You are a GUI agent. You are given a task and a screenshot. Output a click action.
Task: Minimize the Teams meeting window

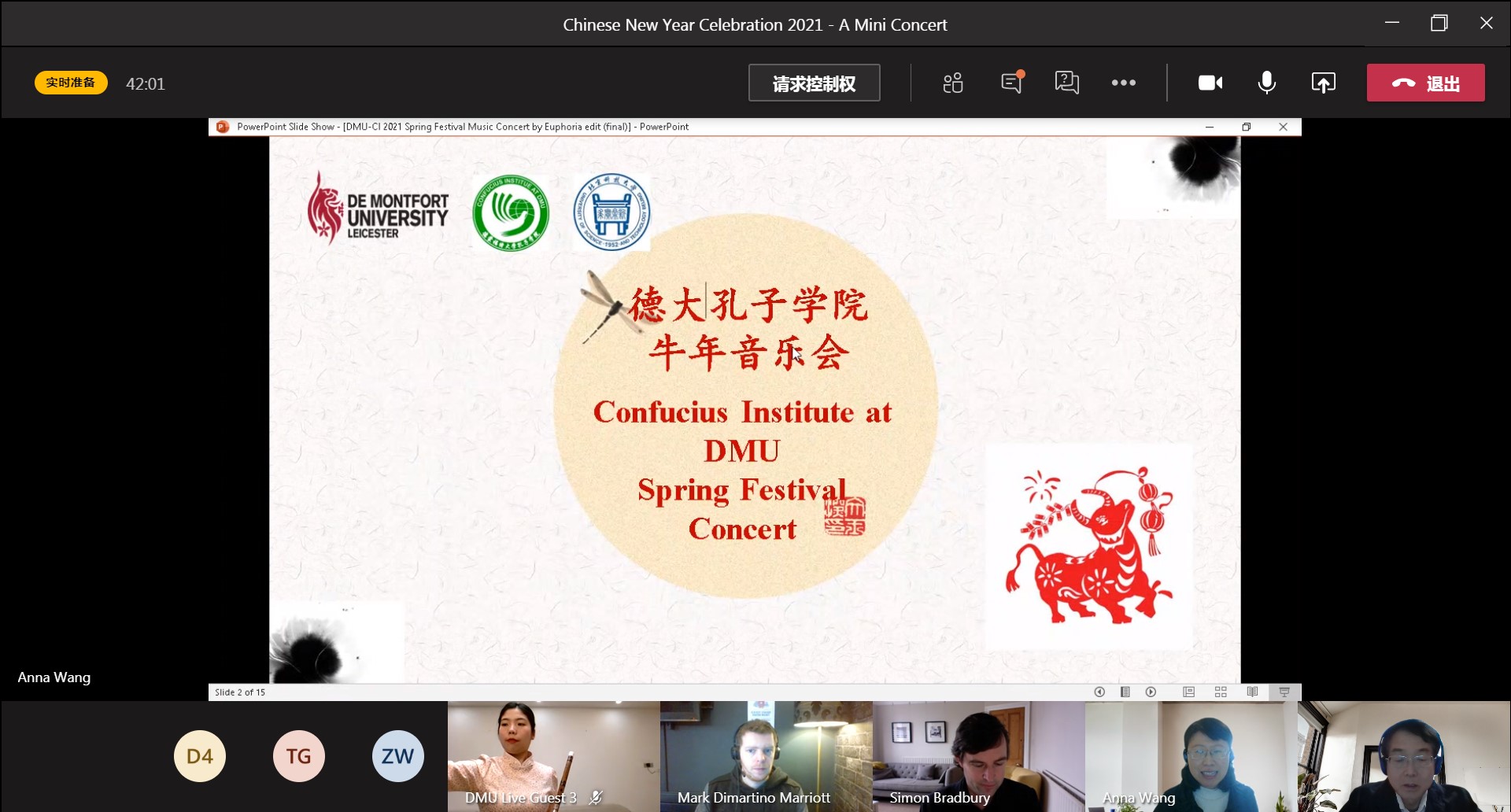(x=1392, y=23)
